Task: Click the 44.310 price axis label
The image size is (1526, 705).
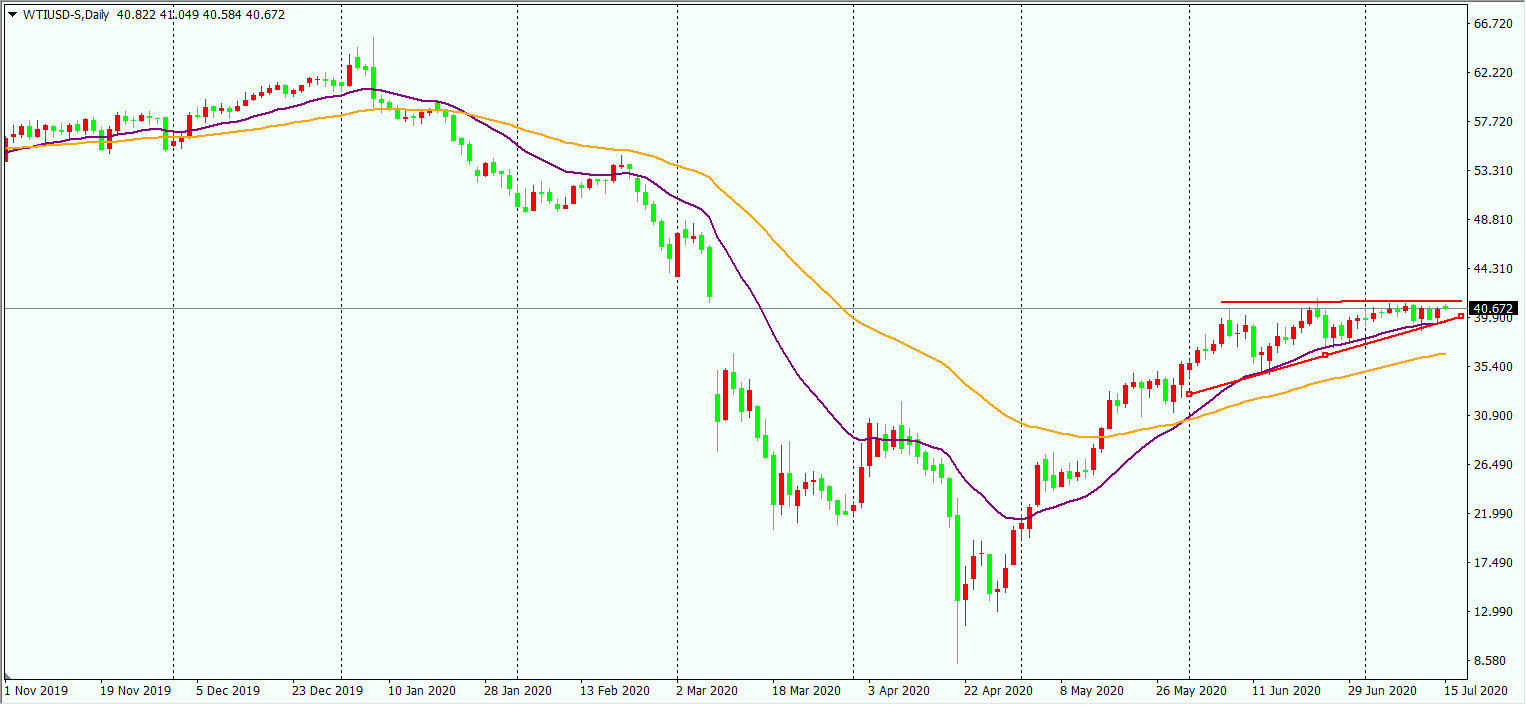Action: 1493,268
